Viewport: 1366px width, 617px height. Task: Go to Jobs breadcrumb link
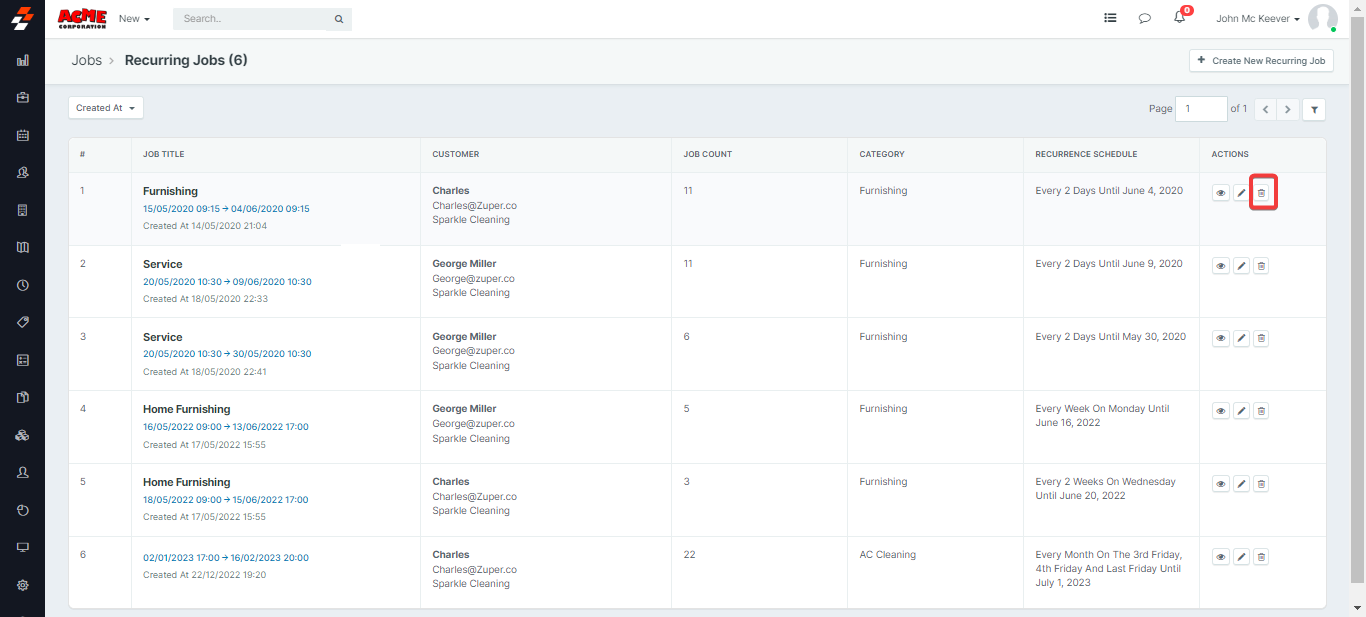coord(86,60)
